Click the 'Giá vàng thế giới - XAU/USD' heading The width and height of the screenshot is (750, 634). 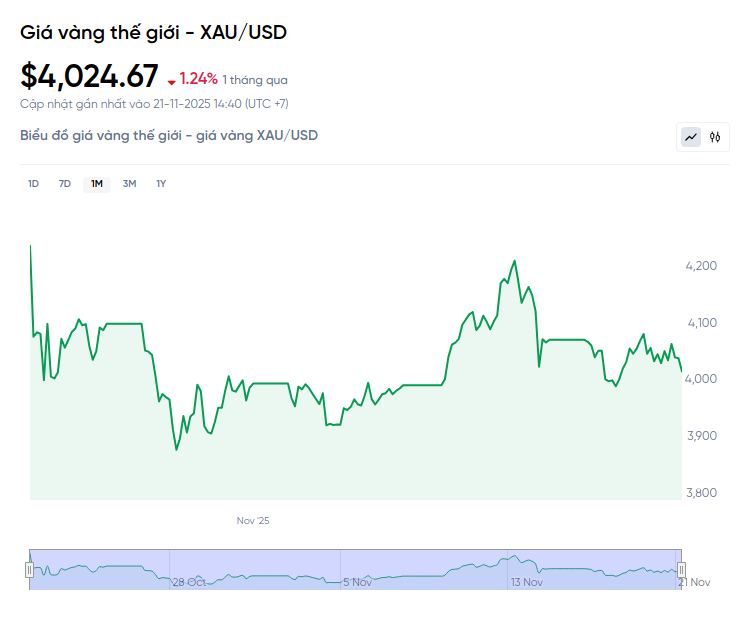pyautogui.click(x=153, y=32)
